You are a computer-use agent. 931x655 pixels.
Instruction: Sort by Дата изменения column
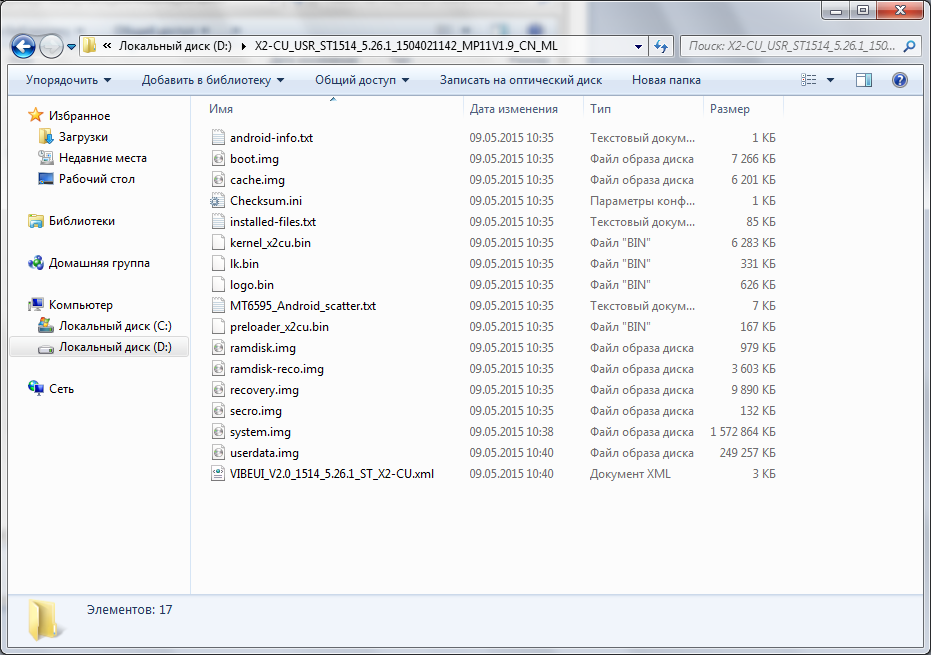523,109
